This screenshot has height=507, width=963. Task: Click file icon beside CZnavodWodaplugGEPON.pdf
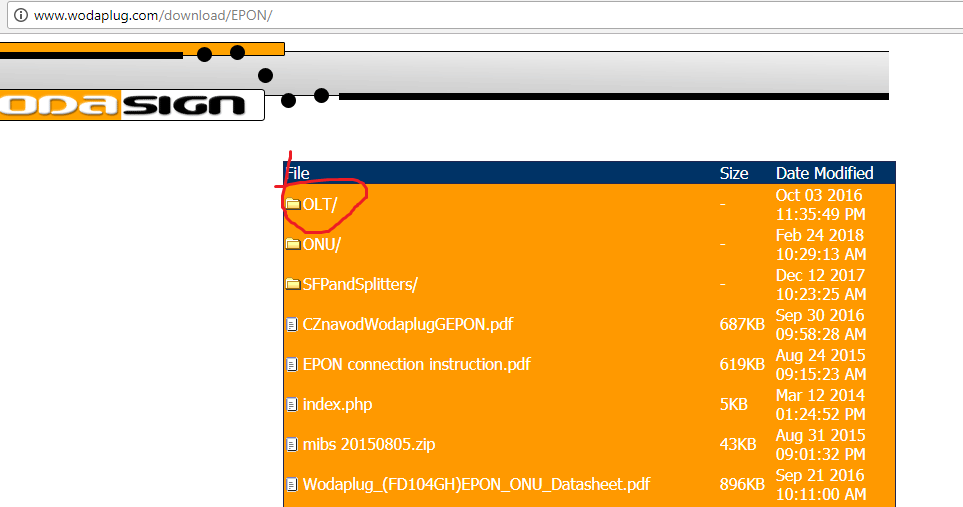coord(292,324)
